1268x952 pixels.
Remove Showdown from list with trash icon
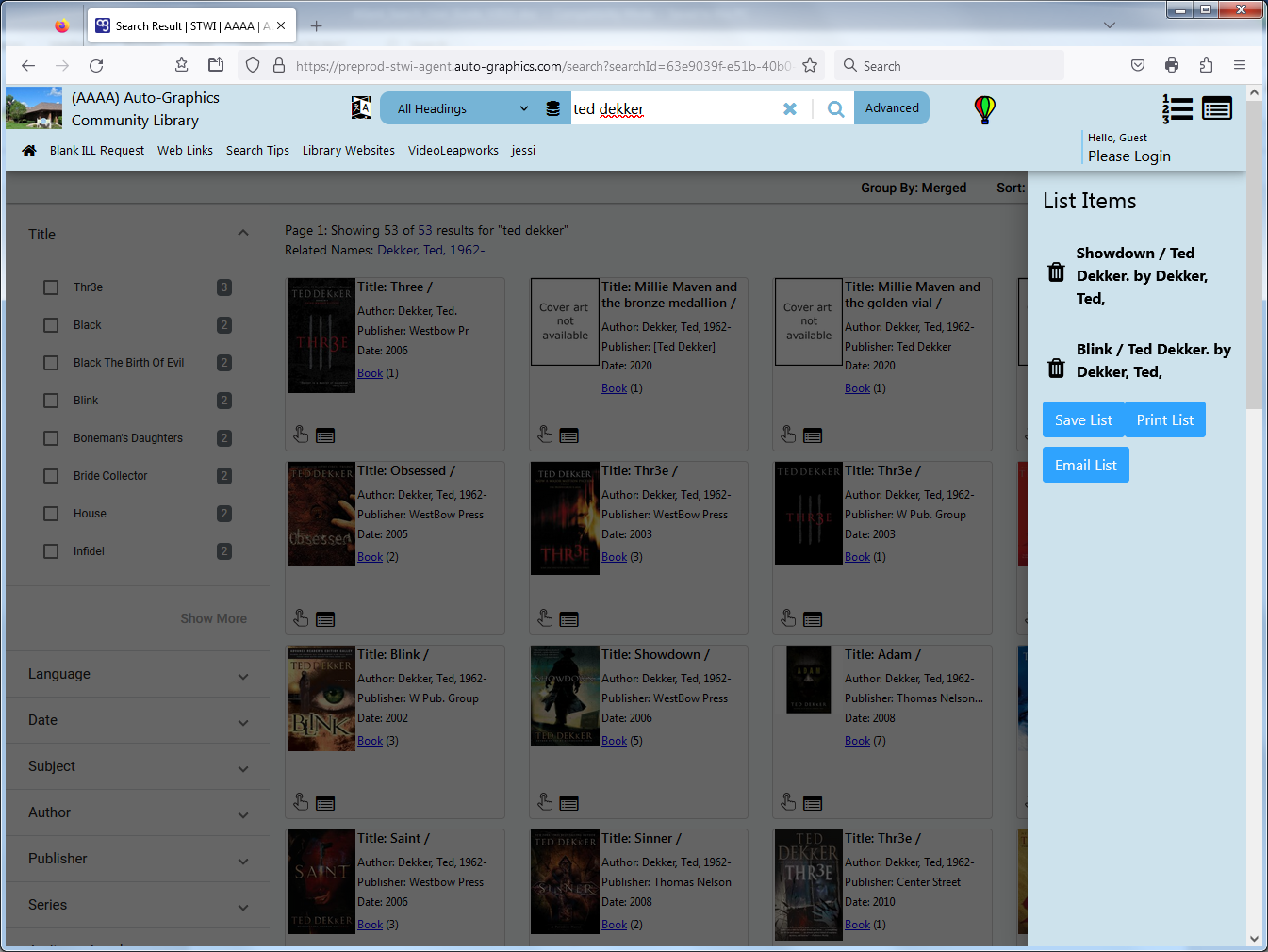pyautogui.click(x=1057, y=272)
